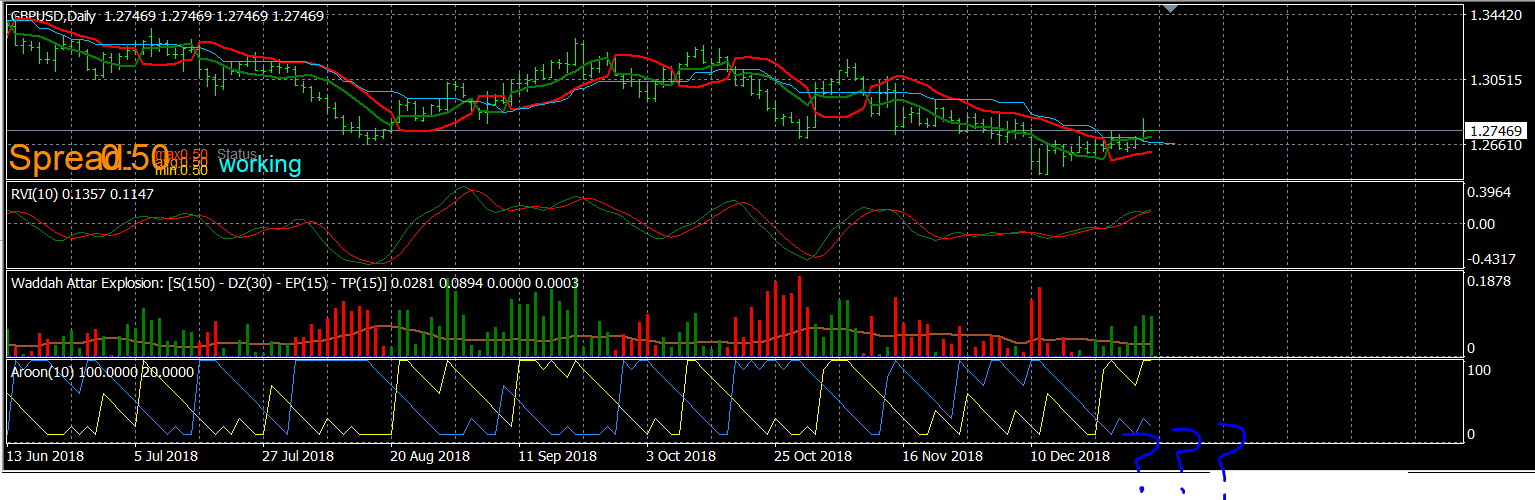Click the gray chart shift triangle marker
The width and height of the screenshot is (1535, 500).
tap(1172, 9)
